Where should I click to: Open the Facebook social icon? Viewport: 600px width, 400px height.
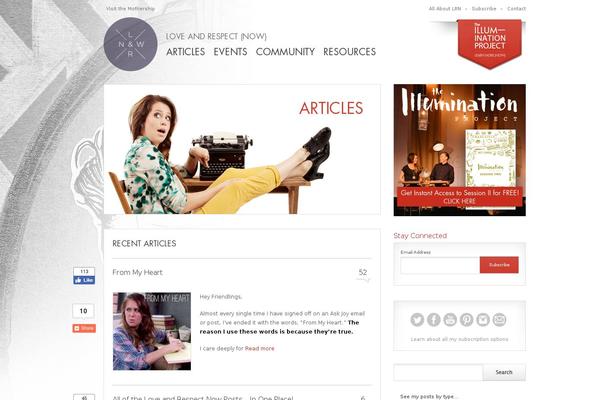coord(434,320)
